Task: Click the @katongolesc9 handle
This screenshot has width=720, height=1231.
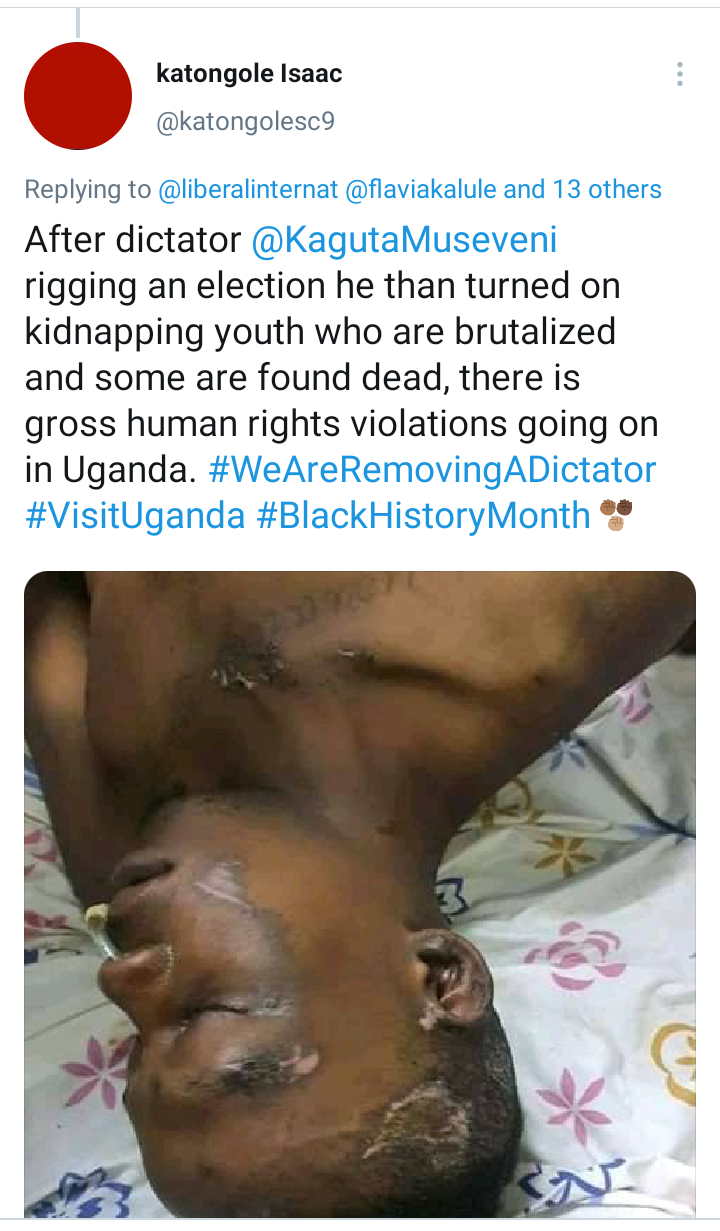Action: pyautogui.click(x=246, y=122)
